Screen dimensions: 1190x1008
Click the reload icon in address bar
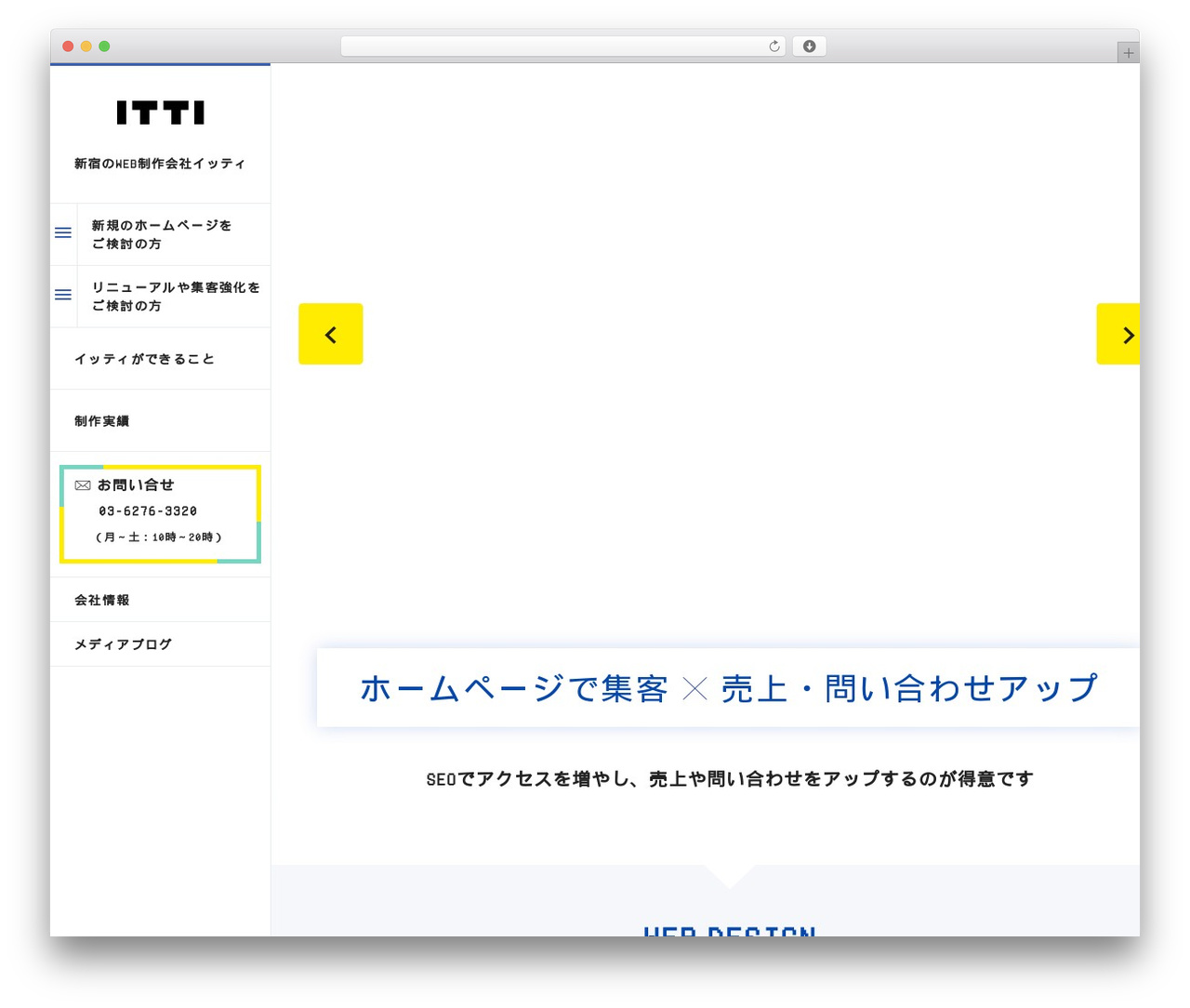[774, 46]
